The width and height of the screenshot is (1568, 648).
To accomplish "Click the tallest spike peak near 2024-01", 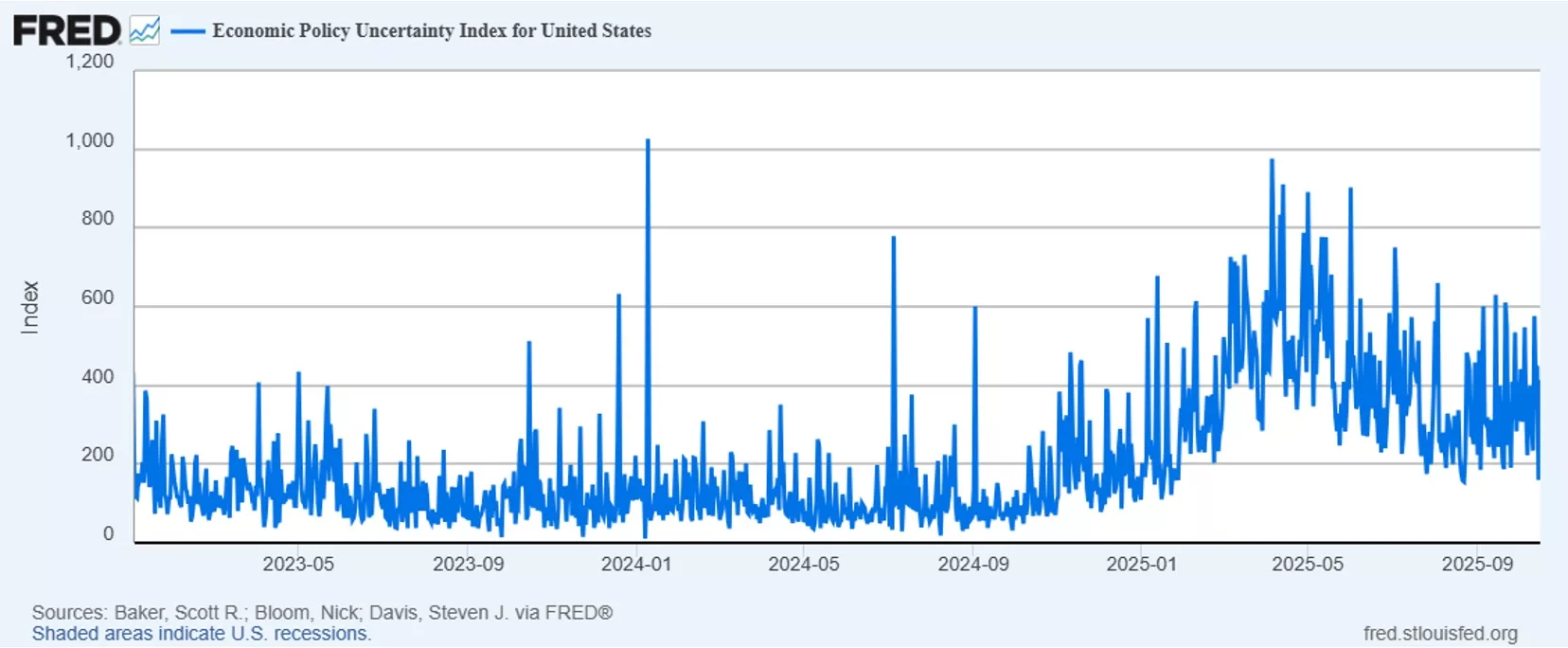I will click(648, 141).
